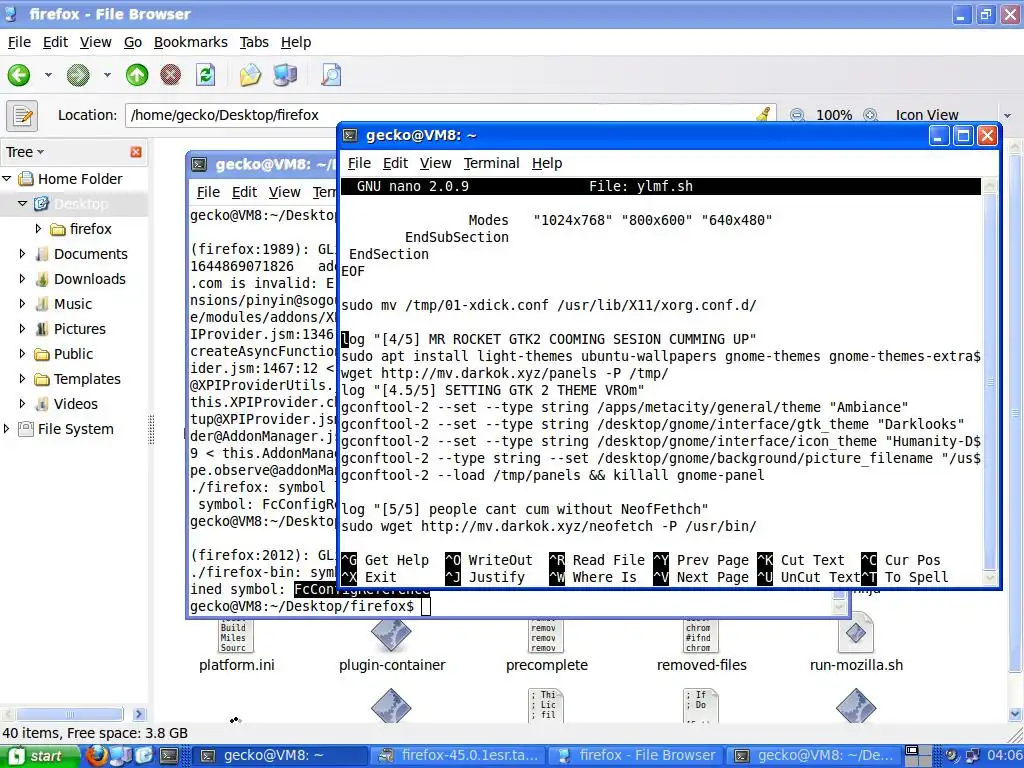
Task: Launch Firefox from the taskbar quick launch
Action: click(97, 756)
